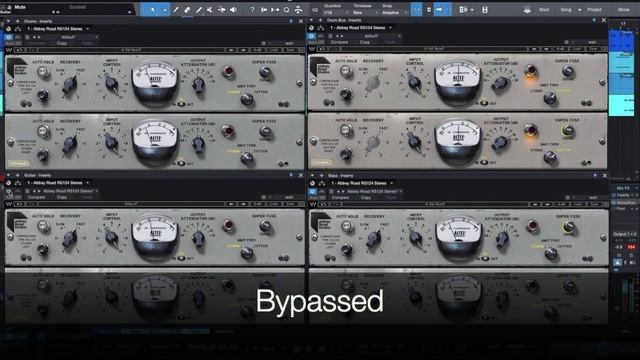This screenshot has height=360, width=640.
Task: Click the plugin options icon in Drum Bus header
Action: (311, 28)
